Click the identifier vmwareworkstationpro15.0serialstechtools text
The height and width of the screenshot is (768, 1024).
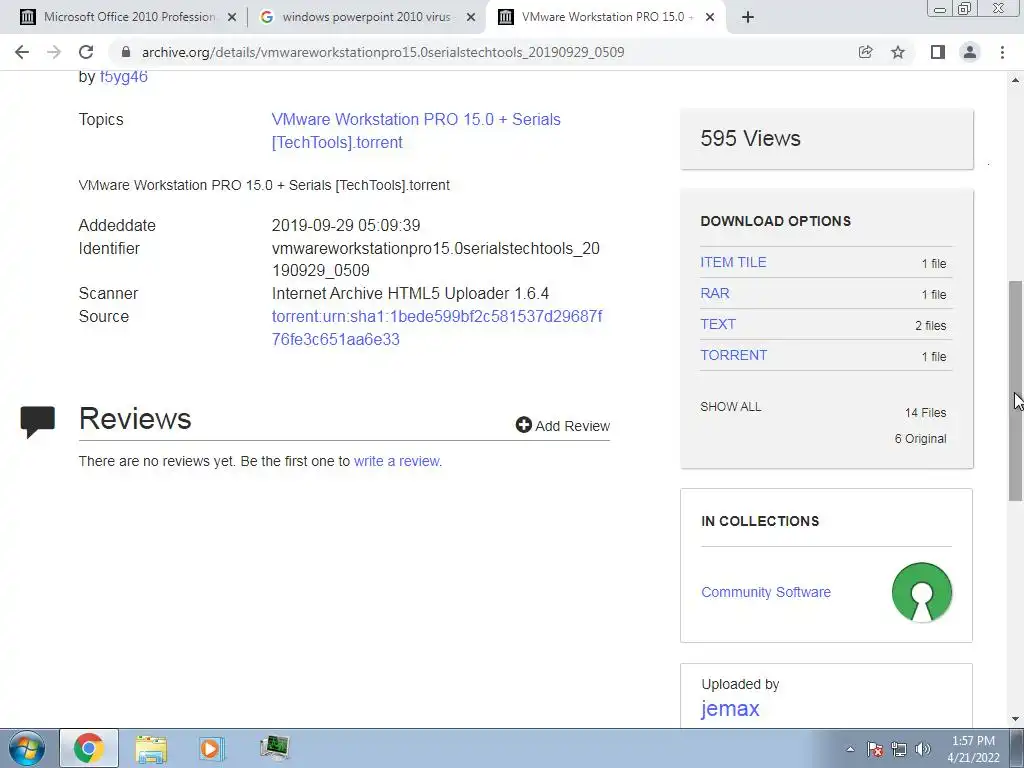point(436,259)
